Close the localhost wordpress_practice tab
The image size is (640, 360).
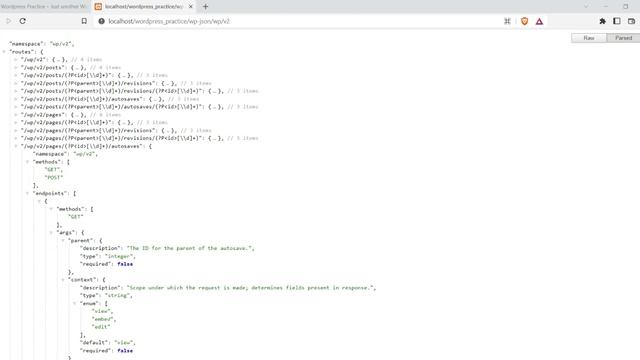tap(191, 7)
